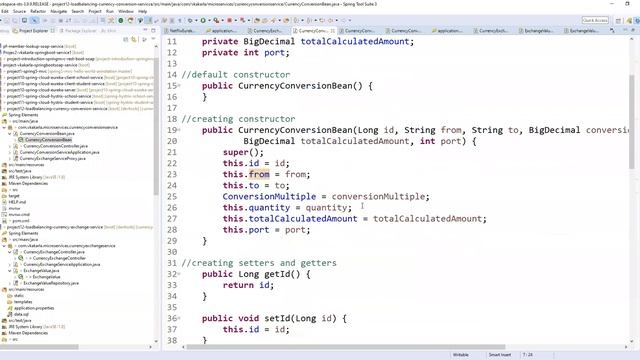Open the NetflixEureka editor tab
The height and width of the screenshot is (360, 640).
pos(180,31)
